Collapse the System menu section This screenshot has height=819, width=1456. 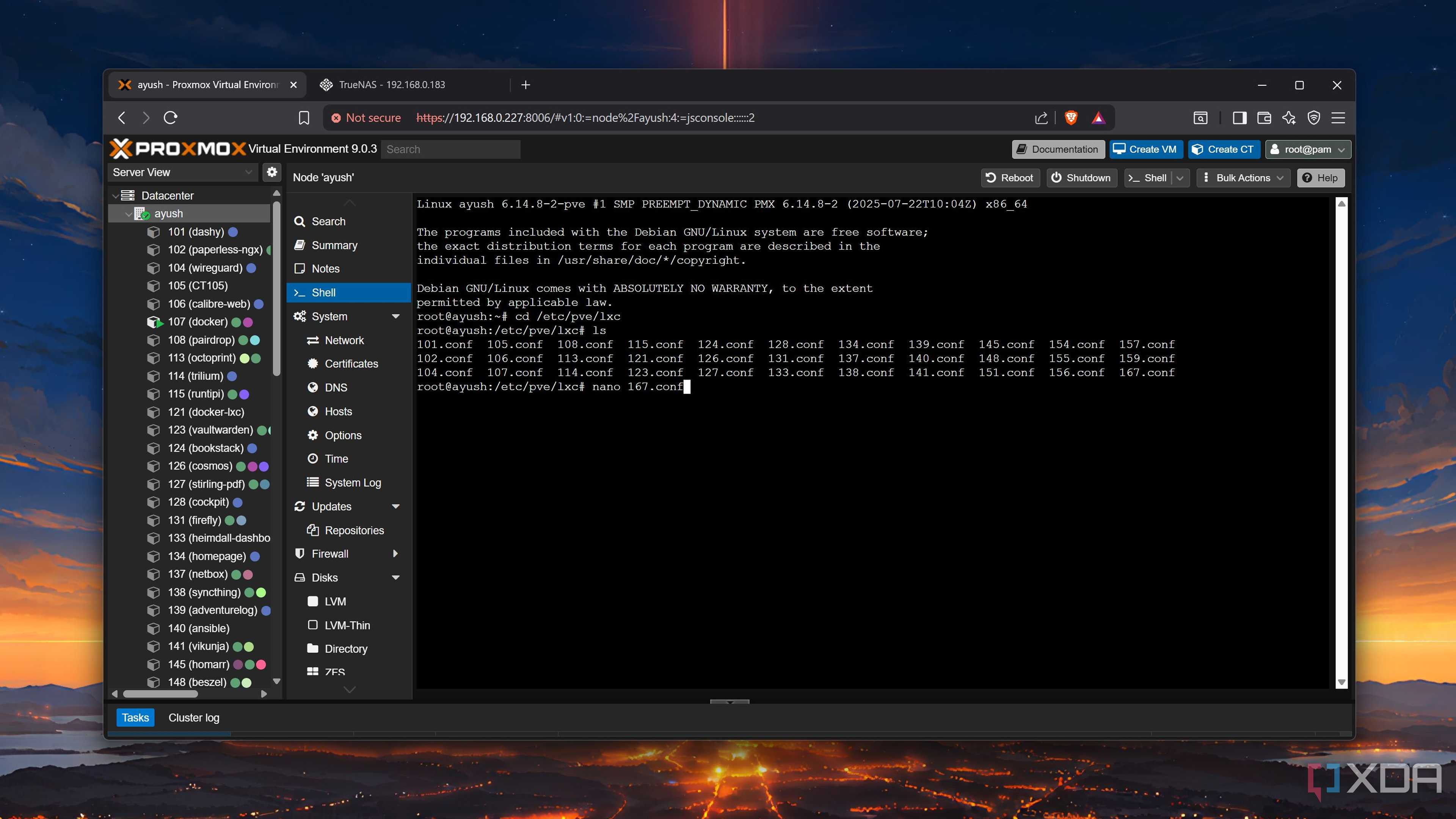click(x=395, y=317)
